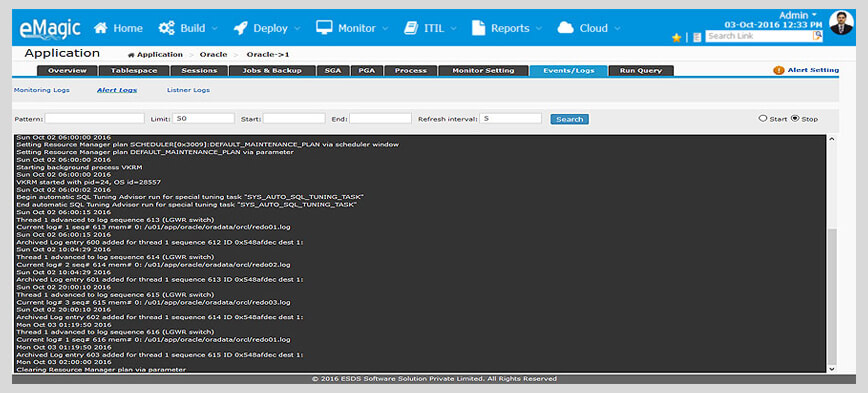Open the Admin user dropdown
This screenshot has width=868, height=393.
(x=798, y=15)
